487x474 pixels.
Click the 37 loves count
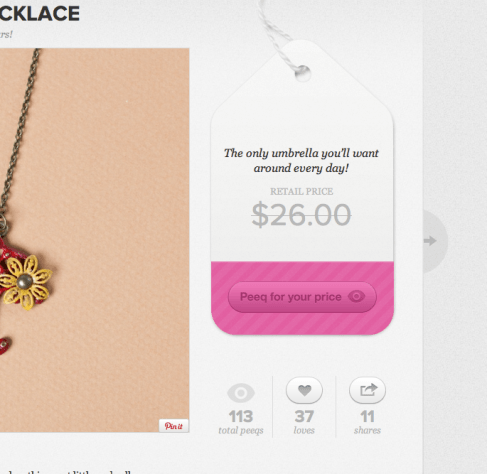(304, 416)
